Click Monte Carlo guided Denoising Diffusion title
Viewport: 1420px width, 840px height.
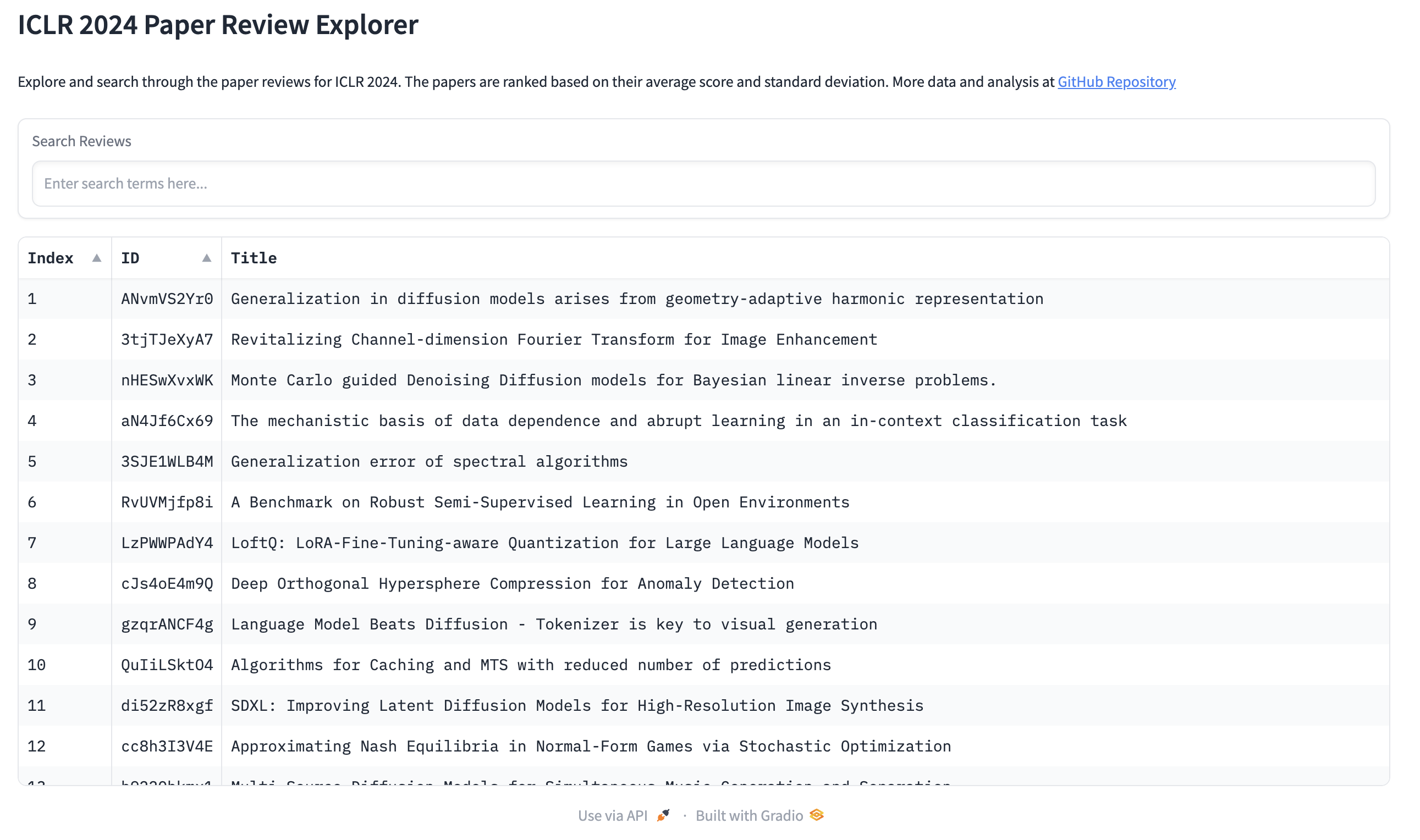pos(613,380)
